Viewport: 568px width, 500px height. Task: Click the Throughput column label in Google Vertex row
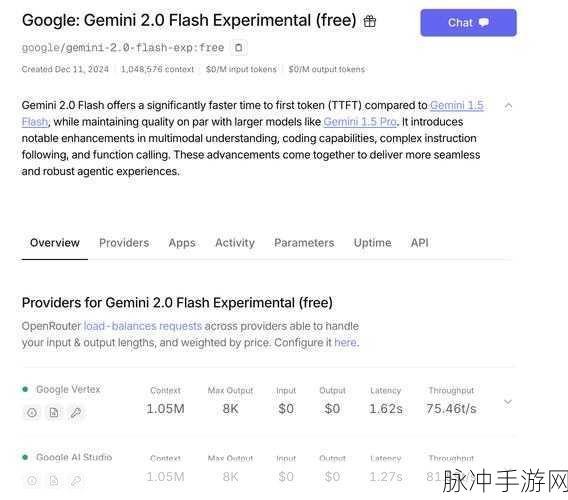pos(451,391)
